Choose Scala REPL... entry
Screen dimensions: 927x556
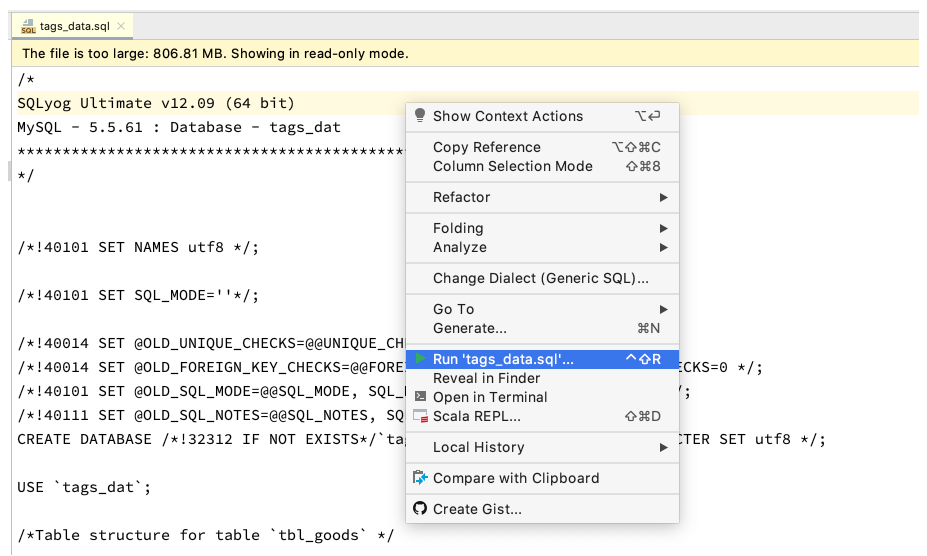coord(542,416)
